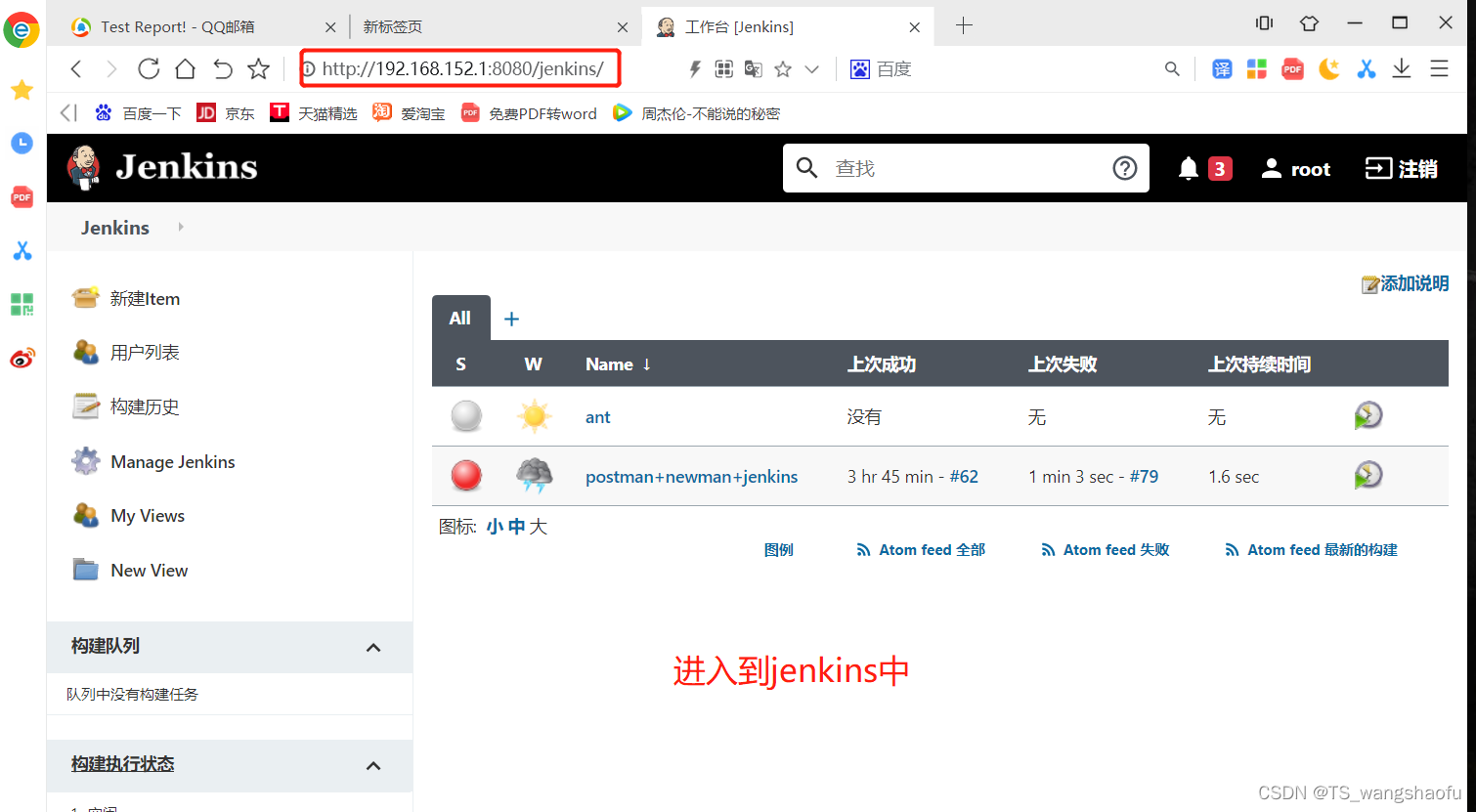This screenshot has height=812, width=1476.
Task: Bookmark page with toolbar star icon
Action: 258,68
